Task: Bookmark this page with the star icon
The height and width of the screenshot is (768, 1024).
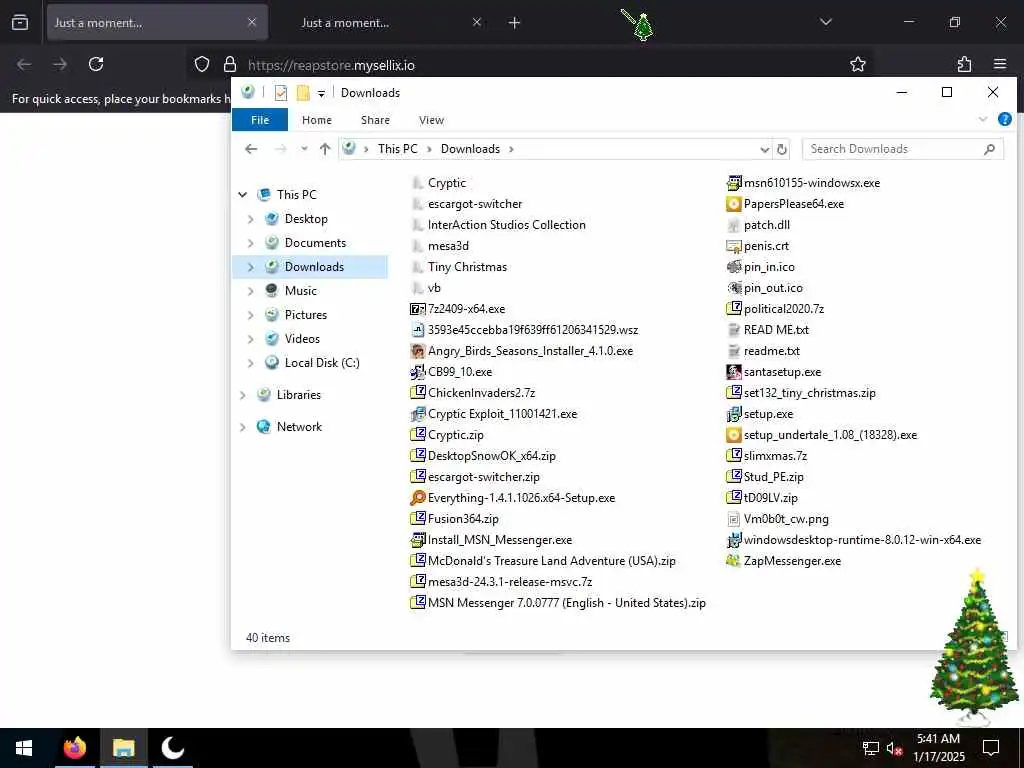Action: 857,64
